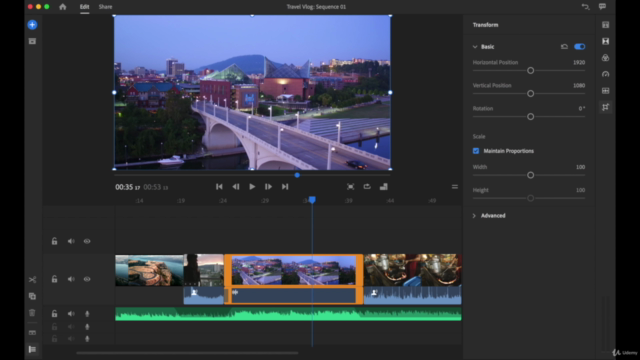Mute the upper video track
Viewport: 640px width, 360px height.
click(71, 241)
